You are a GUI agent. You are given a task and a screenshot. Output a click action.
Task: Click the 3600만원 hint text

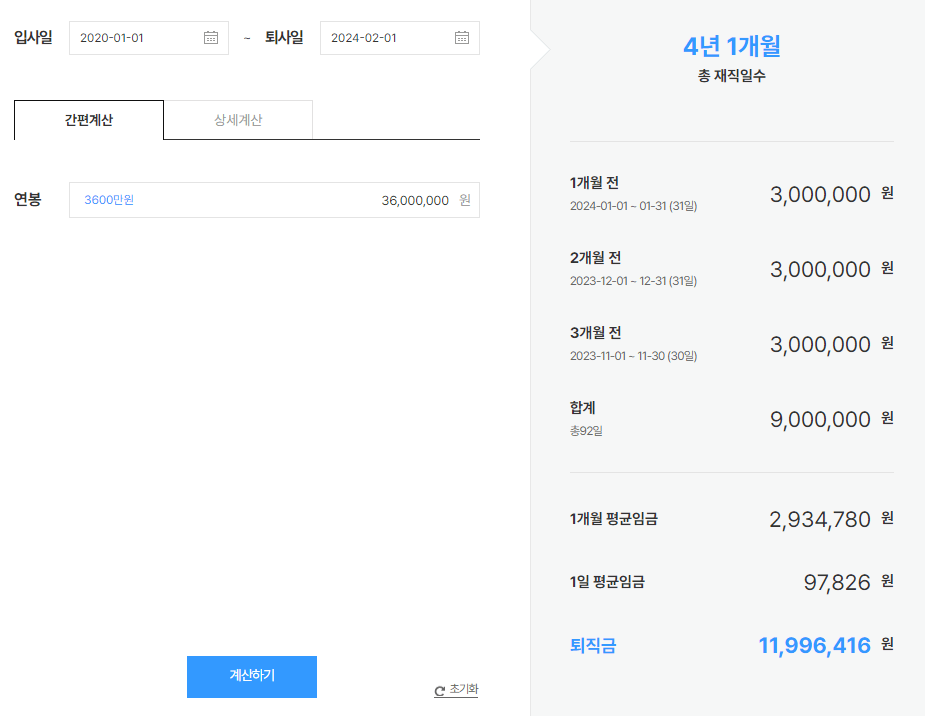(109, 200)
